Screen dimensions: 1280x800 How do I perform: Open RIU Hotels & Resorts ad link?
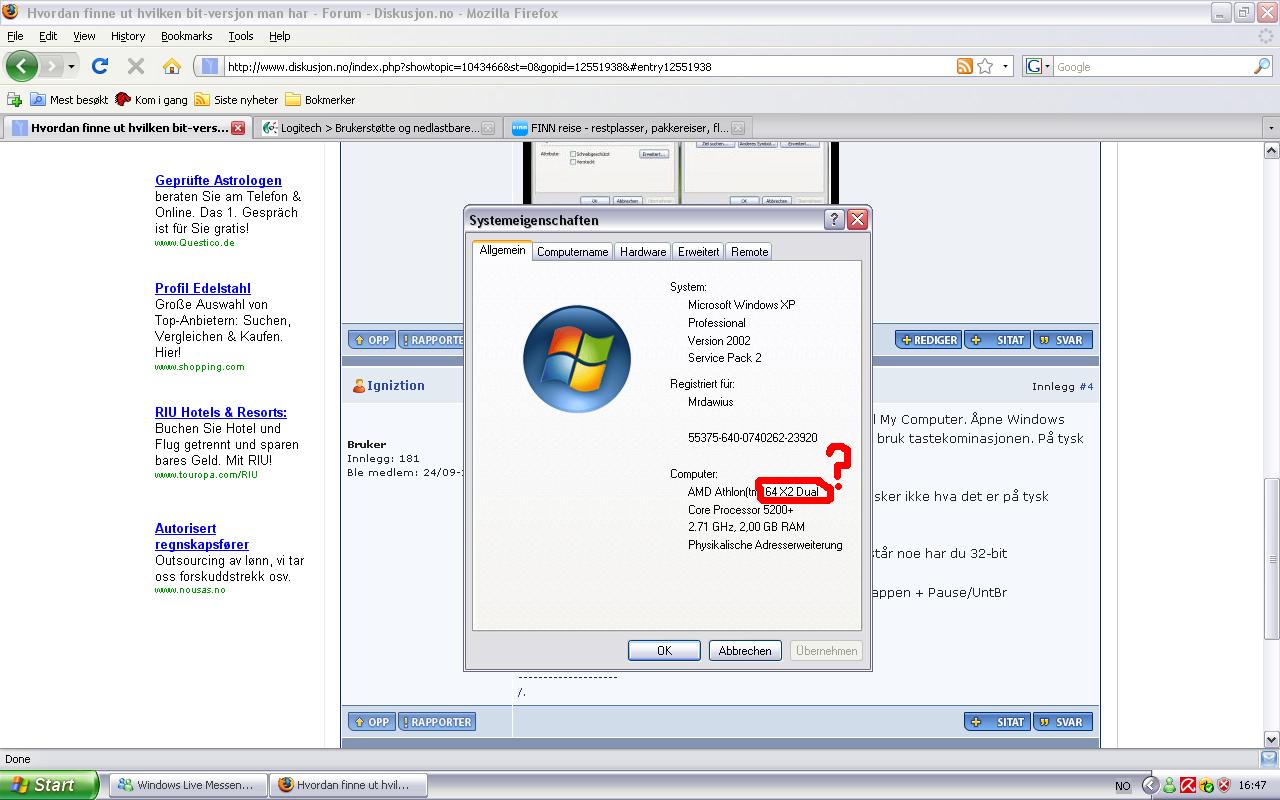point(221,412)
